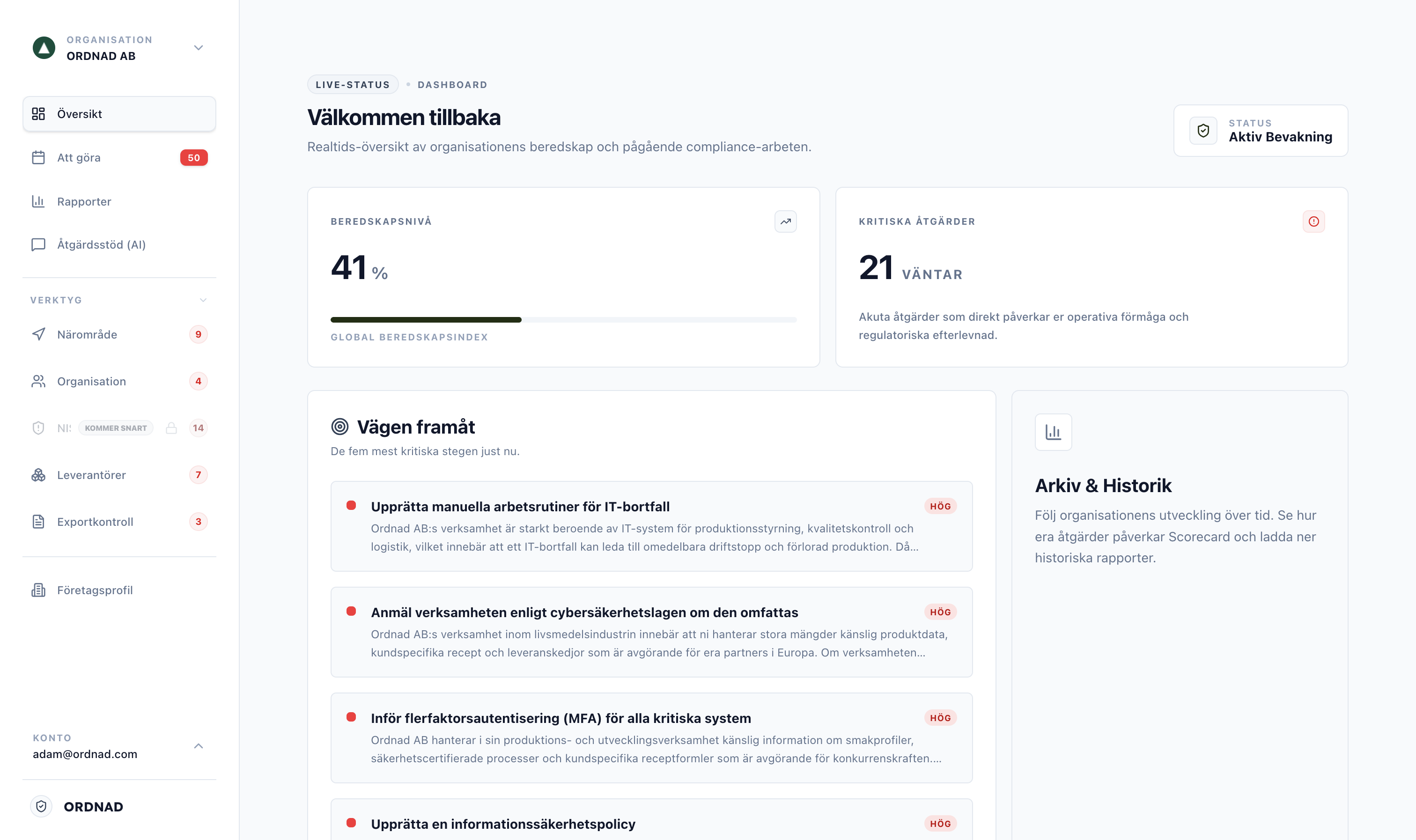Screen dimensions: 1416x840
Task: Click the 7 badge next to Leverantörer
Action: 198,475
